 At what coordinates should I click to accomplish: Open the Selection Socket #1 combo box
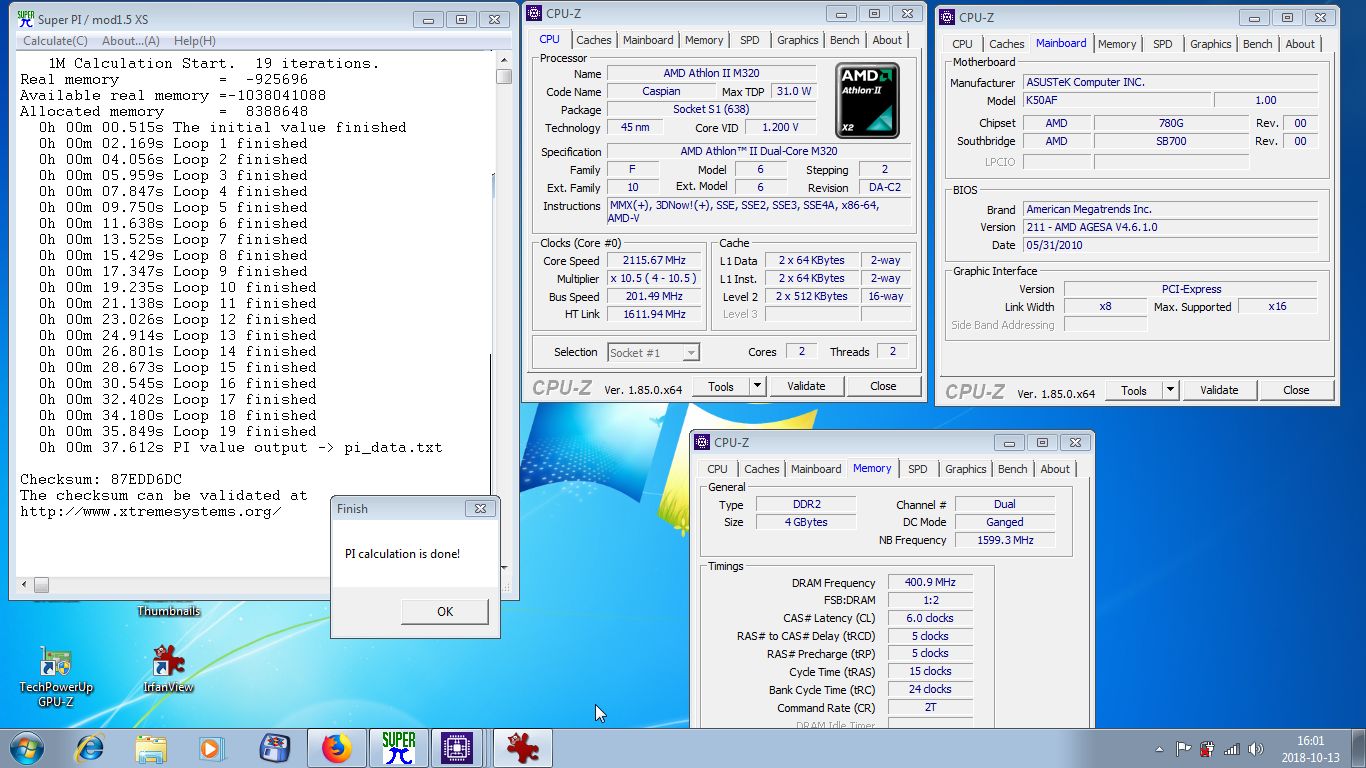tap(653, 352)
